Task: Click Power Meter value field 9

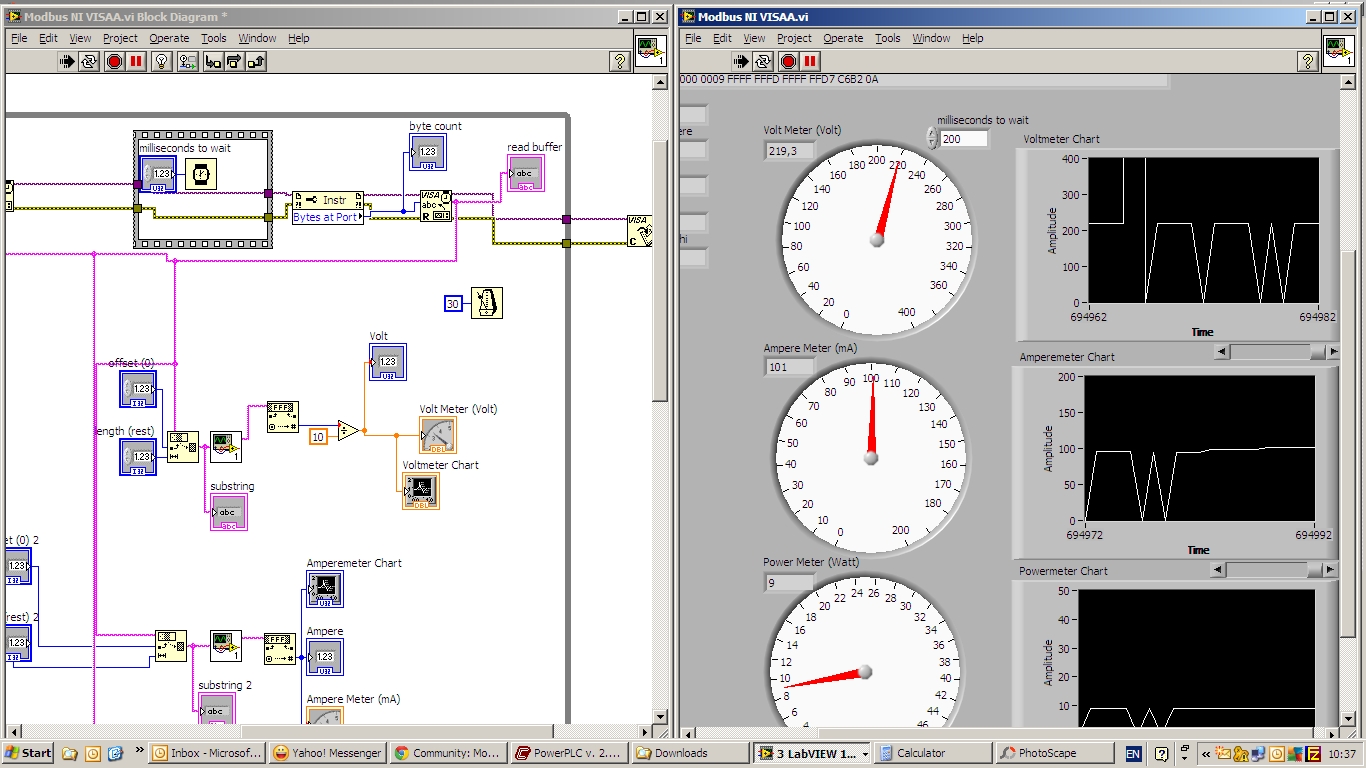Action: 790,582
